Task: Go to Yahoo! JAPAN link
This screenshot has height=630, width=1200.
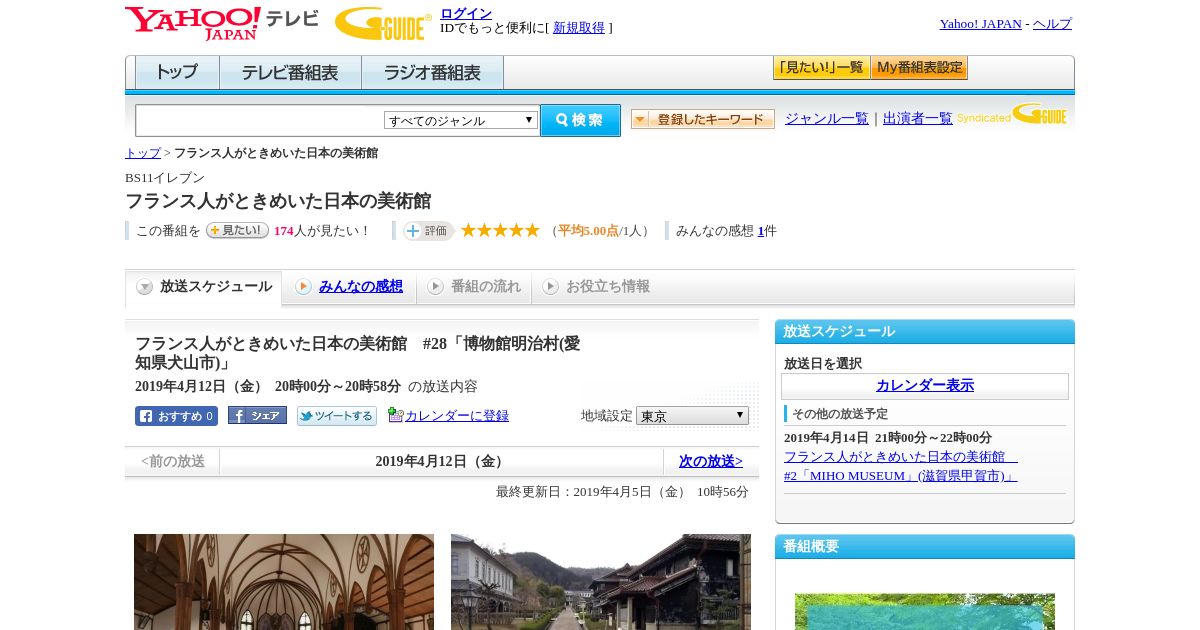Action: [x=980, y=24]
